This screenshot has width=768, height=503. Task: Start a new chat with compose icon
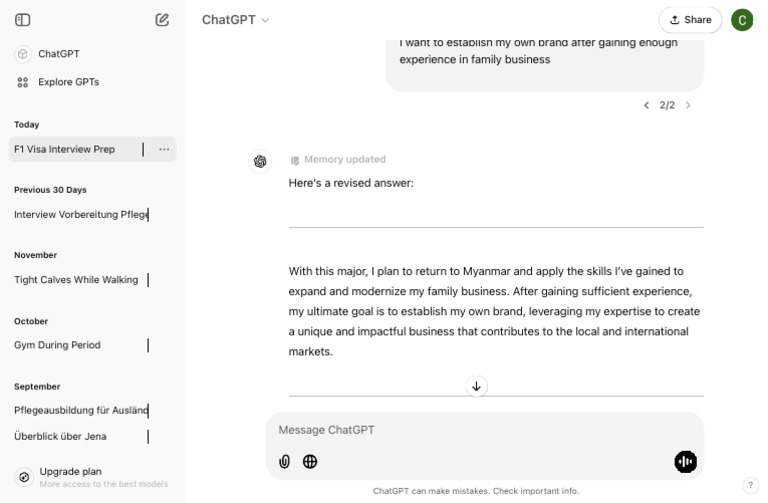[162, 19]
